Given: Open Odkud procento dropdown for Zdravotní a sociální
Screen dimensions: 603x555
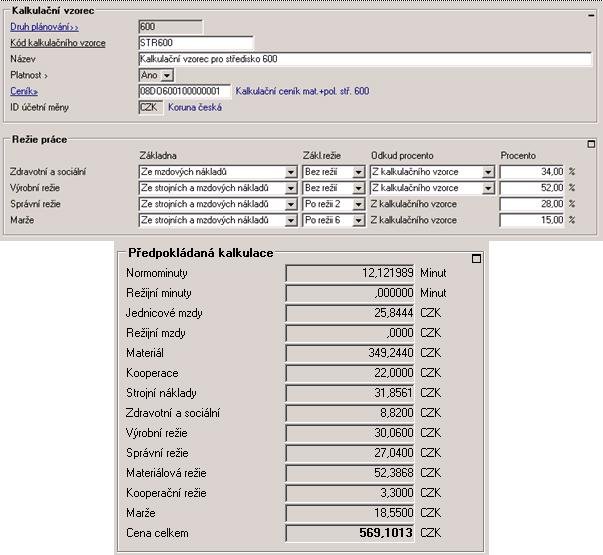Looking at the screenshot, I should coord(488,172).
